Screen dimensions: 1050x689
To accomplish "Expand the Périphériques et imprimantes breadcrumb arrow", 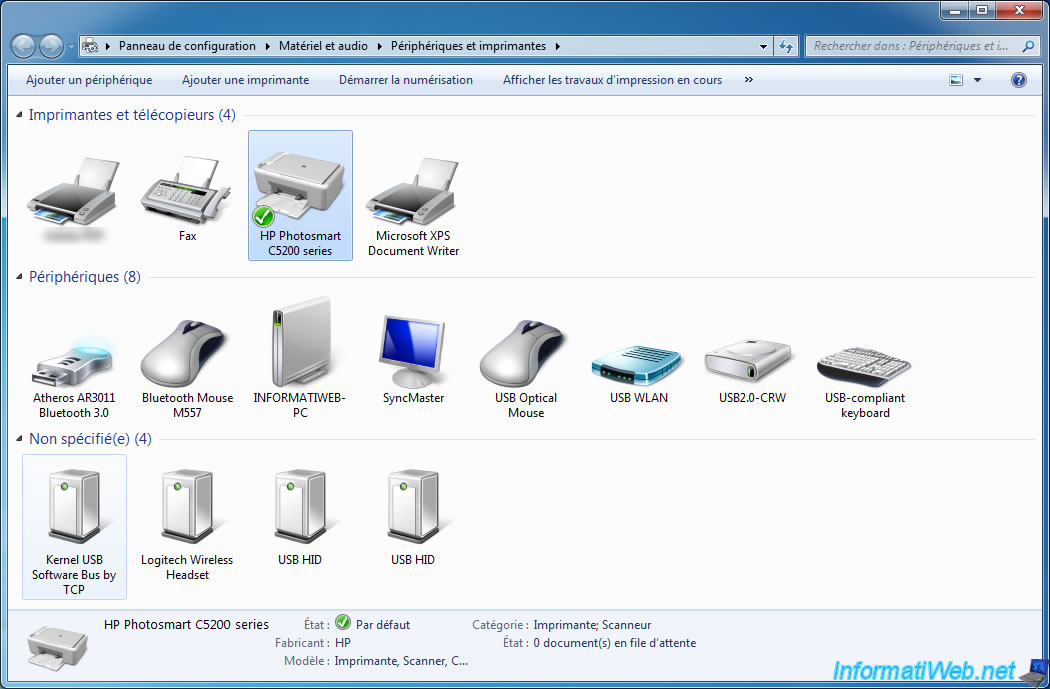I will click(557, 46).
